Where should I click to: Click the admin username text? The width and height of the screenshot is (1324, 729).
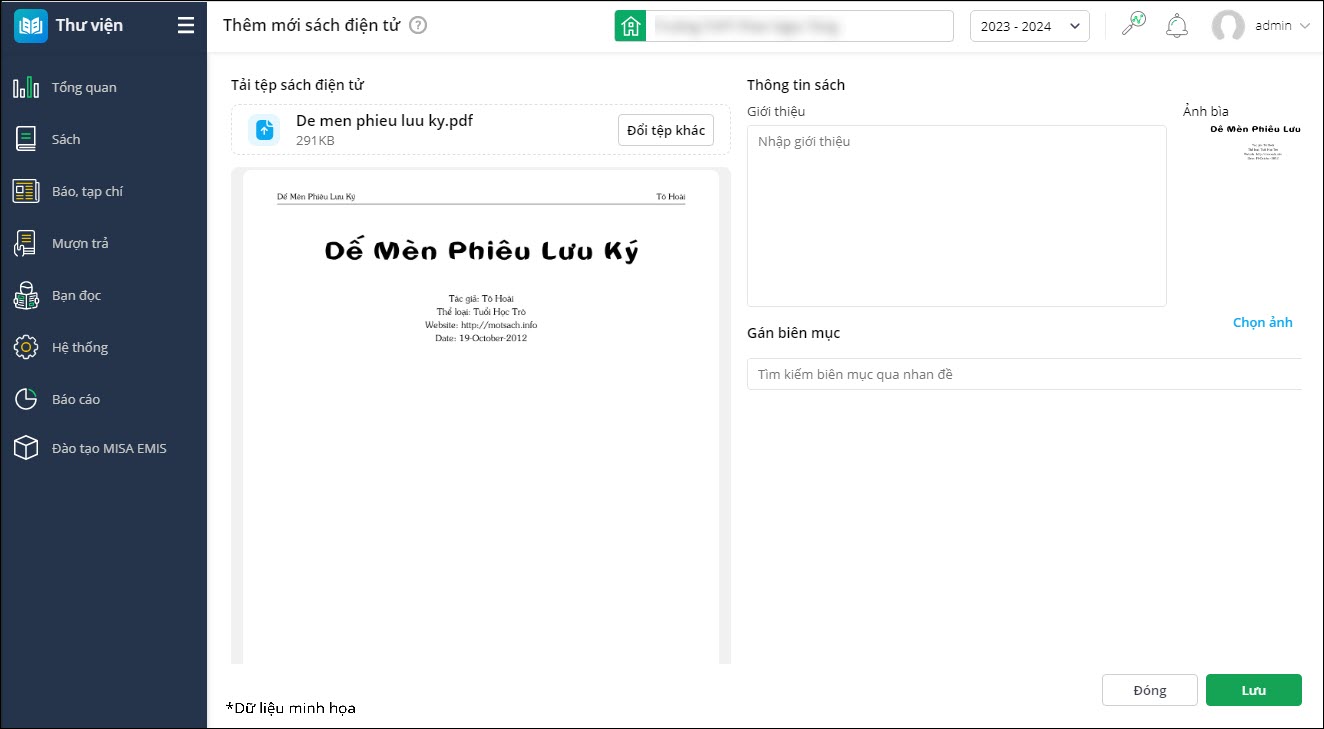[x=1273, y=26]
